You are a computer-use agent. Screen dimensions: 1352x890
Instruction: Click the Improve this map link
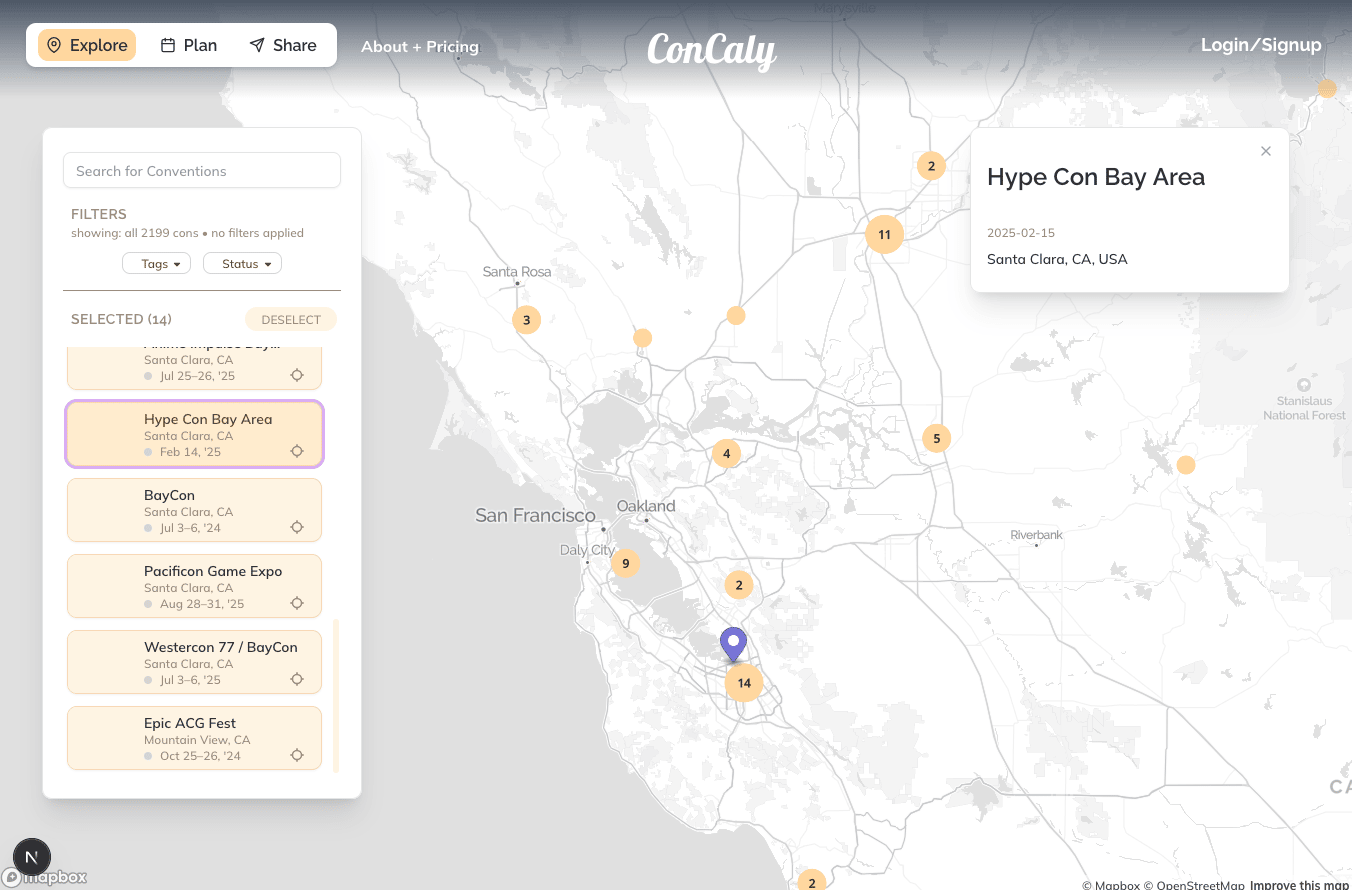1300,884
